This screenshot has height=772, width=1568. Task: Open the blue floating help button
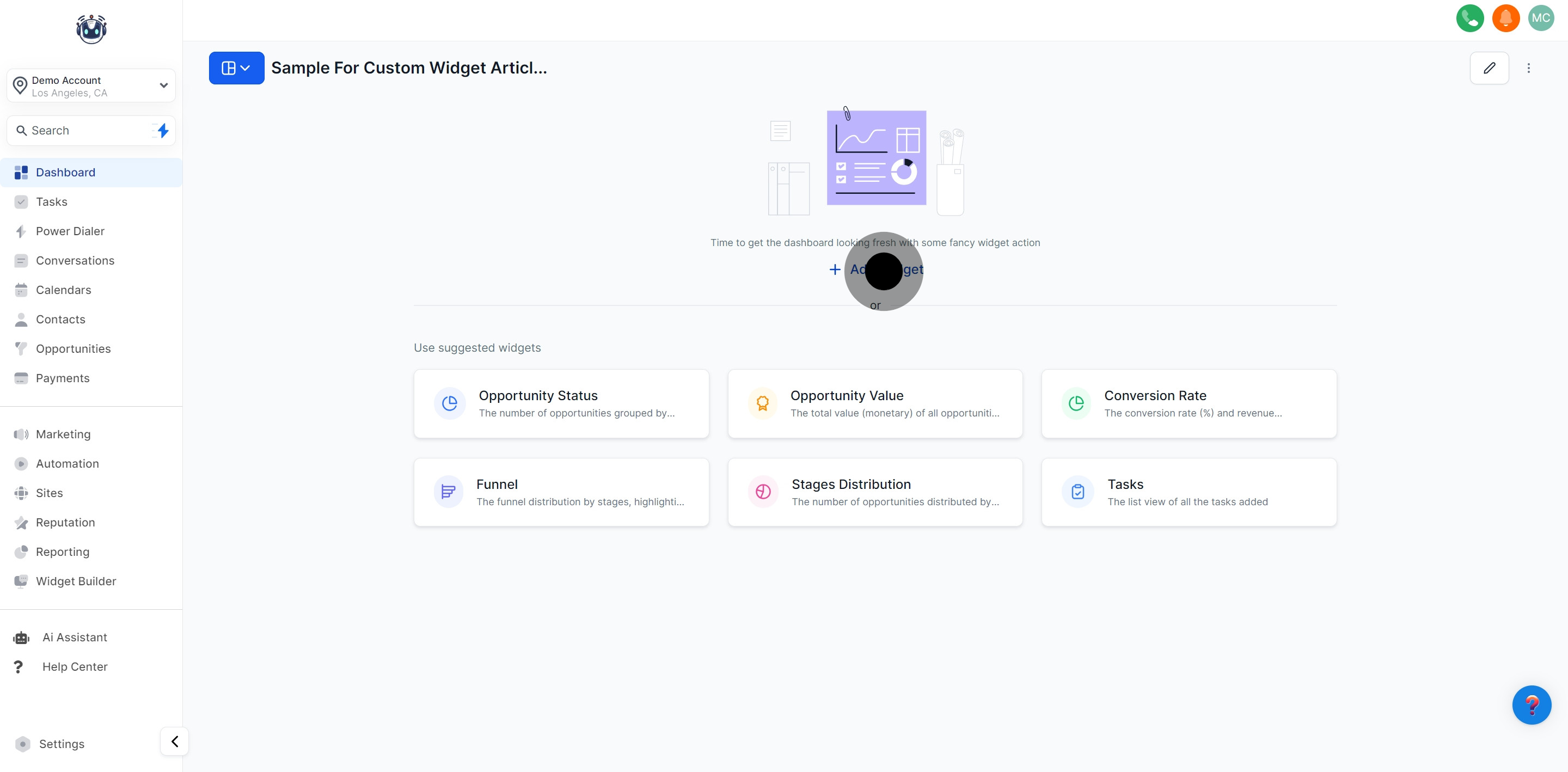pyautogui.click(x=1532, y=705)
